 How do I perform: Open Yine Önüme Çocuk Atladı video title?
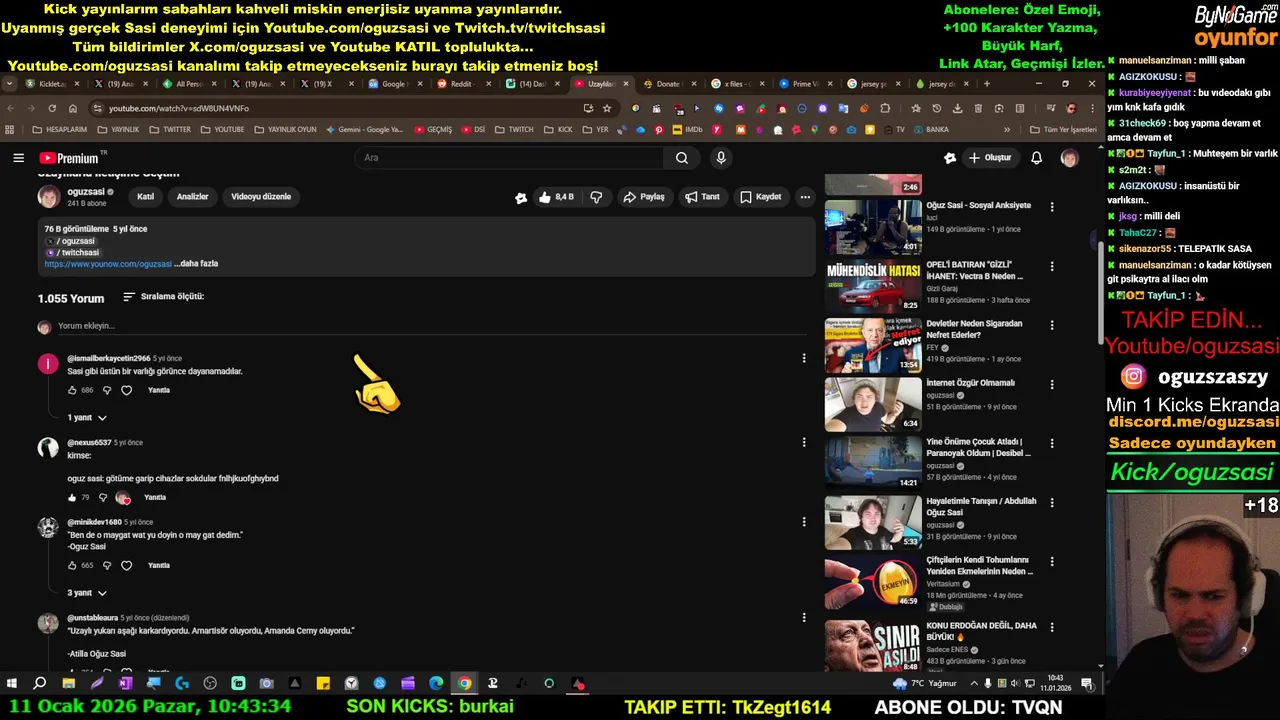click(978, 447)
